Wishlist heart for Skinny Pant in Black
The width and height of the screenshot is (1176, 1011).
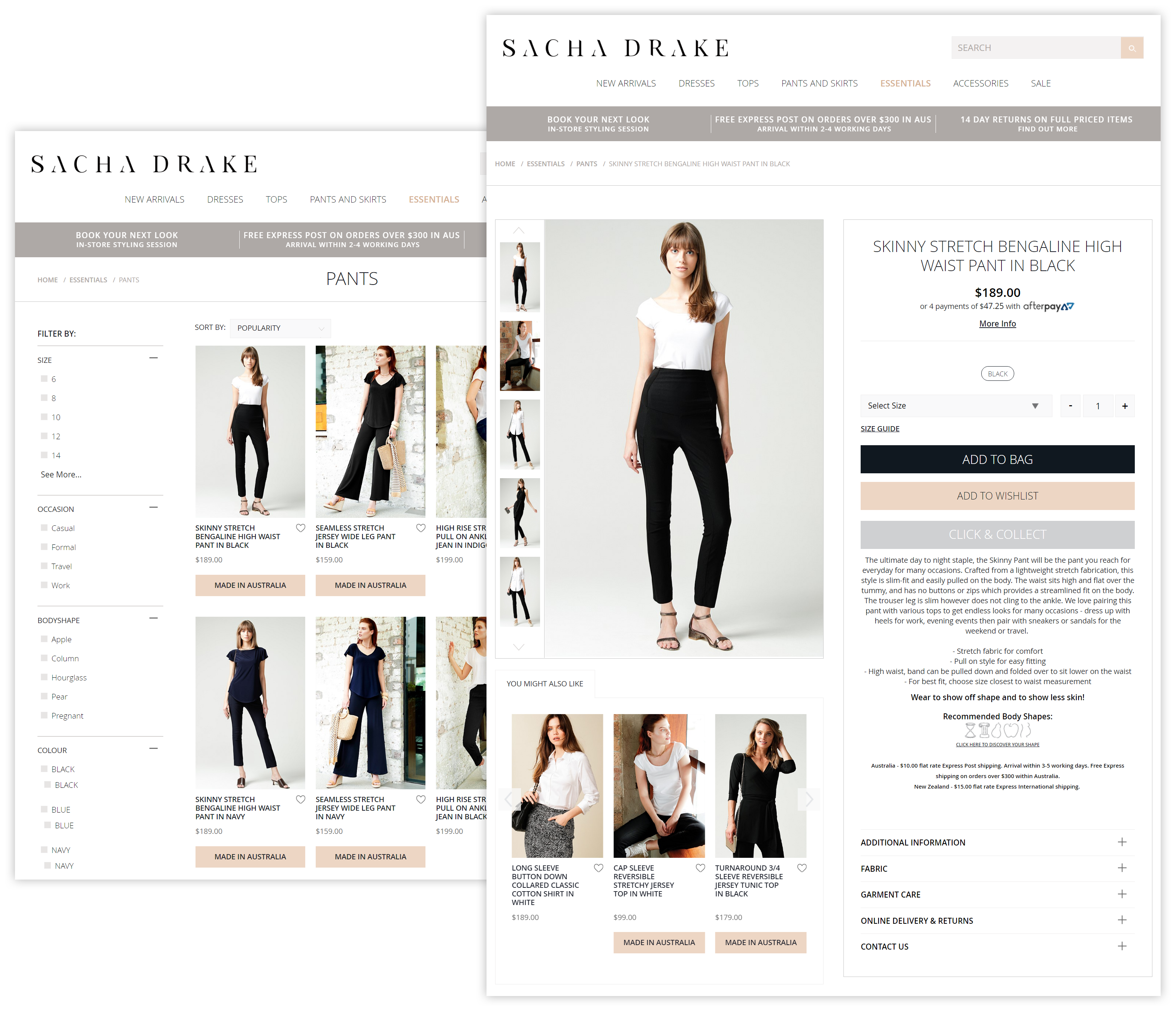(301, 528)
